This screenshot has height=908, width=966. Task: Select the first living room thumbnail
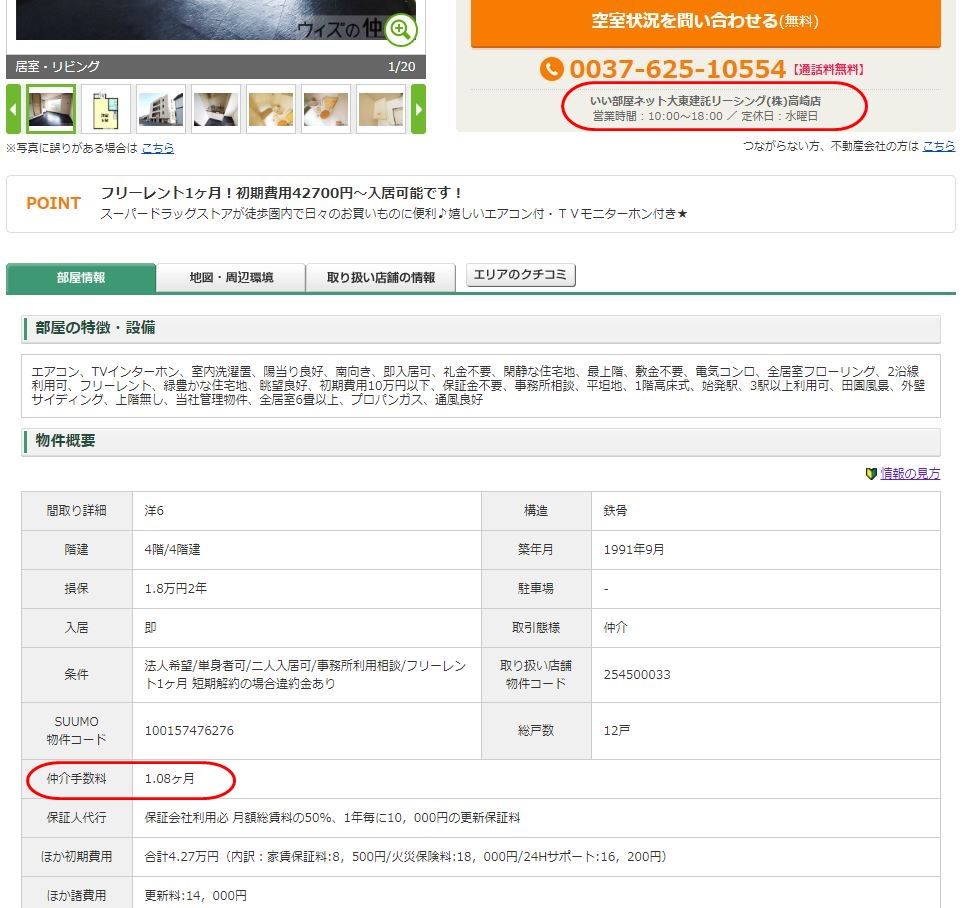(51, 109)
